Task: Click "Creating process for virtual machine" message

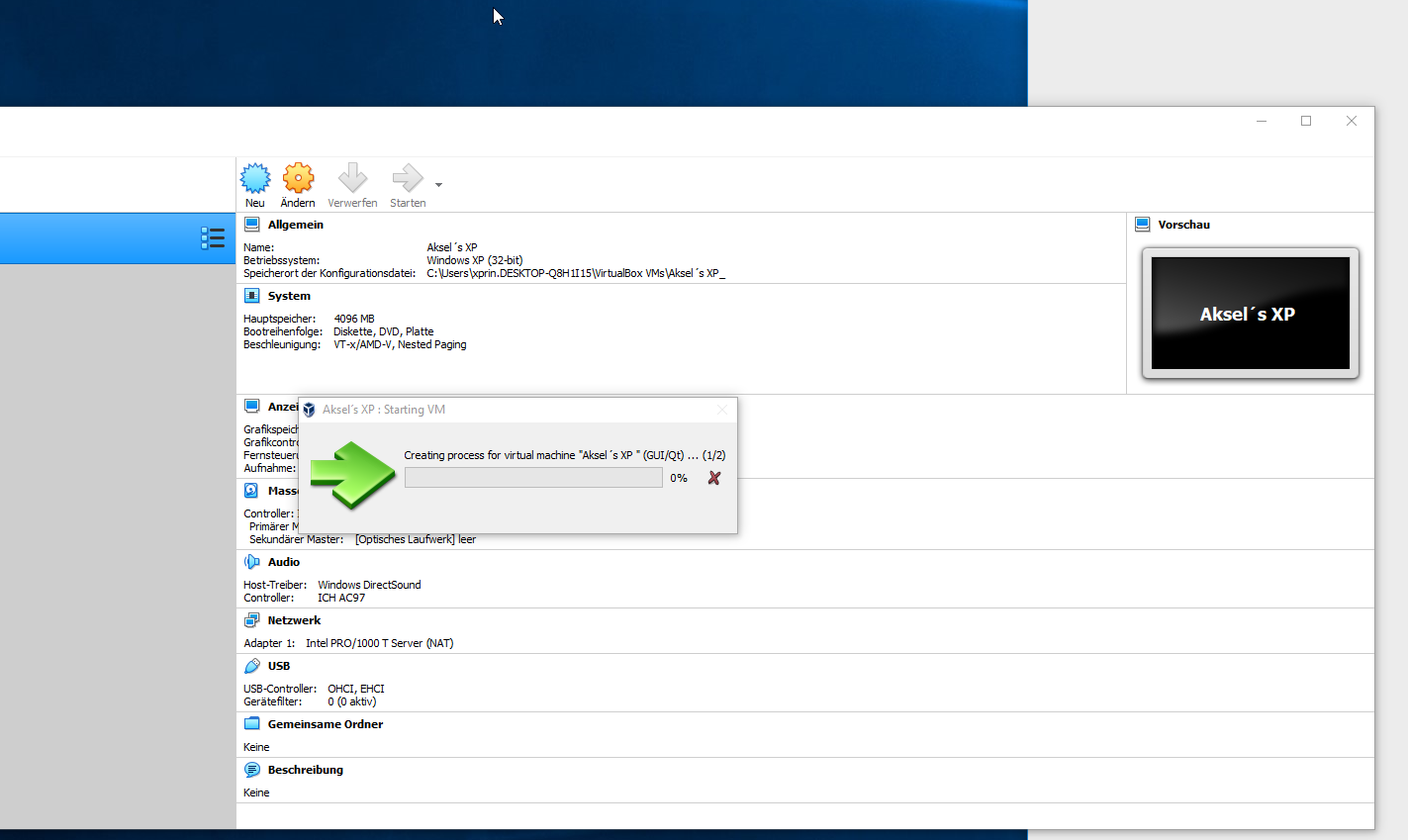Action: tap(565, 455)
